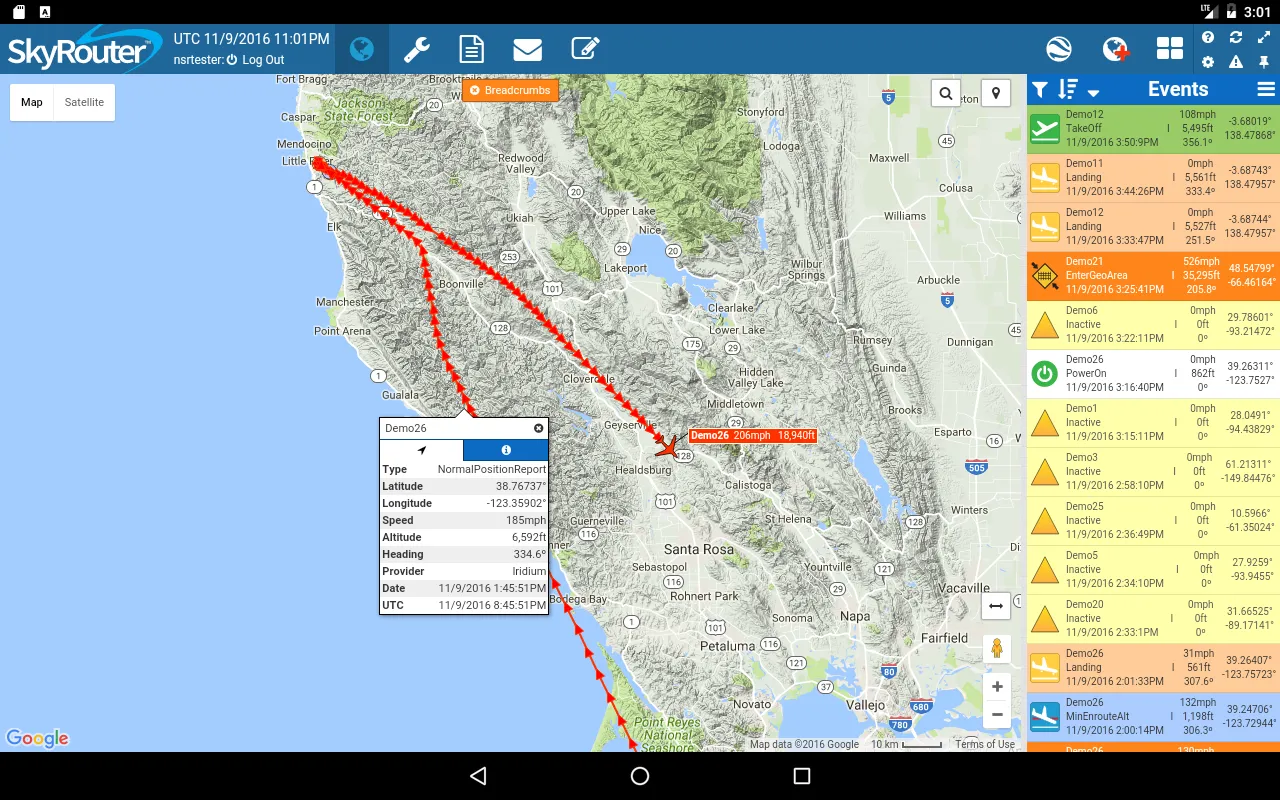Tap the Android Home button
Image resolution: width=1280 pixels, height=800 pixels.
(640, 776)
